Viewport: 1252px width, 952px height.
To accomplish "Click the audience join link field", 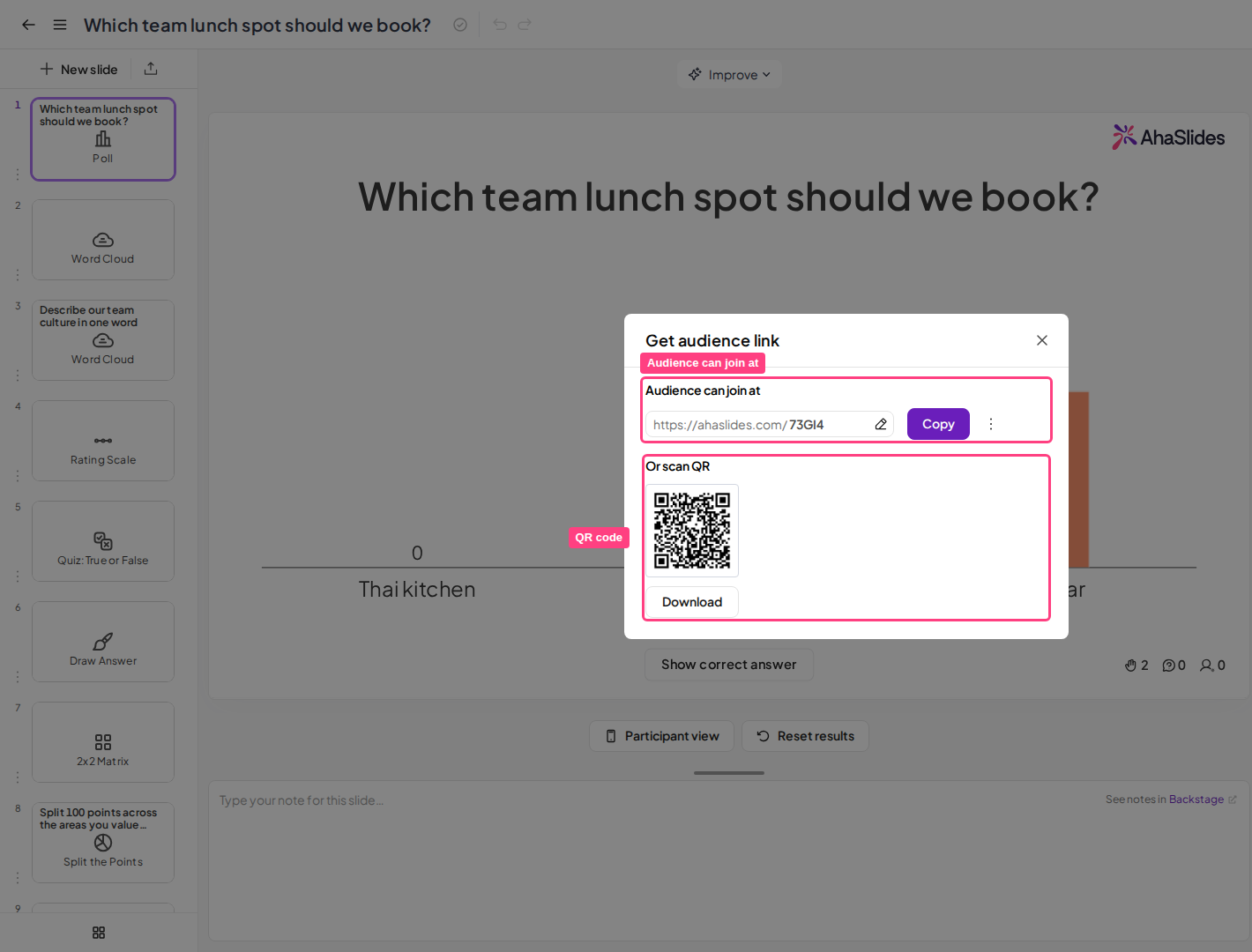I will click(x=770, y=425).
